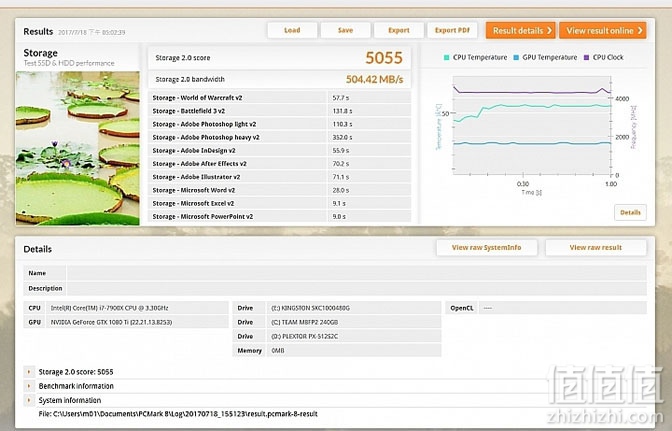Click the Intel Core i7-7900X CPU value

[110, 308]
